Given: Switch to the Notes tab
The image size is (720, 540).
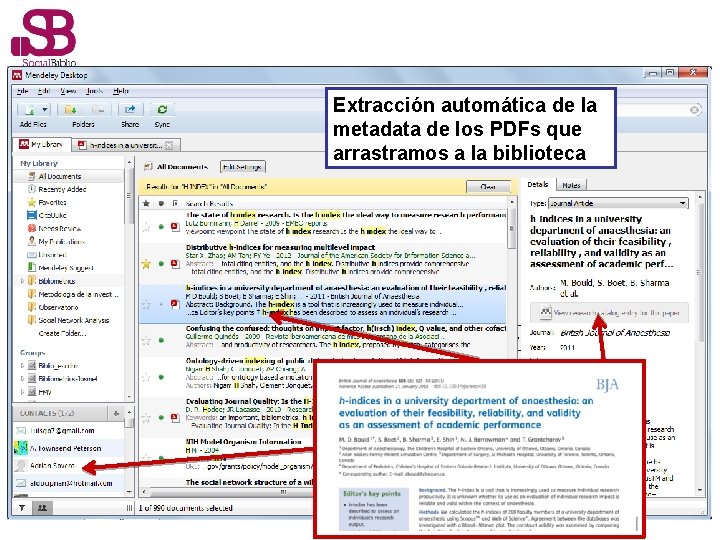Looking at the screenshot, I should point(571,186).
